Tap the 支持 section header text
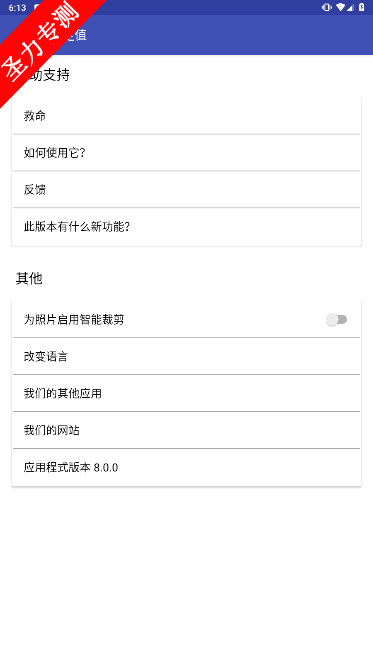Screen dimensions: 373x664 pos(57,75)
